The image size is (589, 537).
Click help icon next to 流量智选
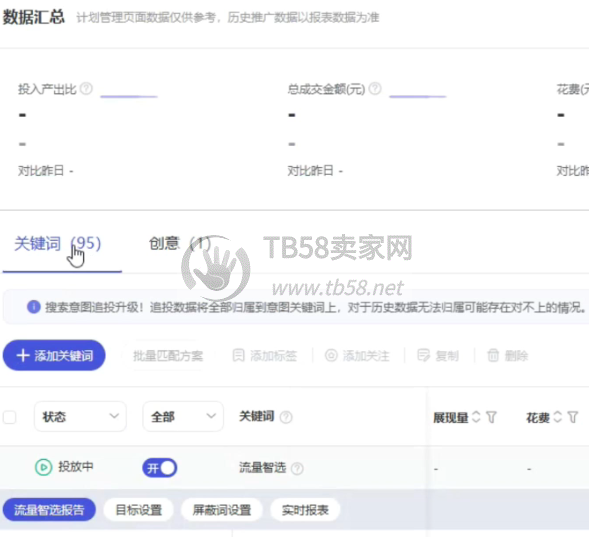(x=297, y=468)
